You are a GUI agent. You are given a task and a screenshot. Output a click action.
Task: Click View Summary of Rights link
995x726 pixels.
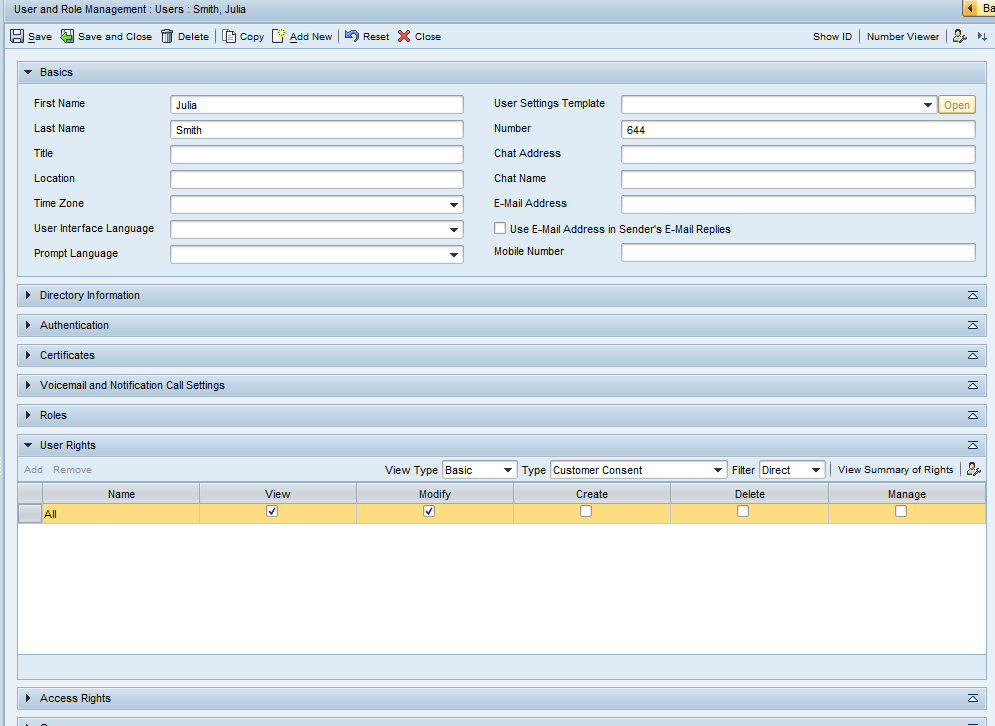(x=895, y=470)
